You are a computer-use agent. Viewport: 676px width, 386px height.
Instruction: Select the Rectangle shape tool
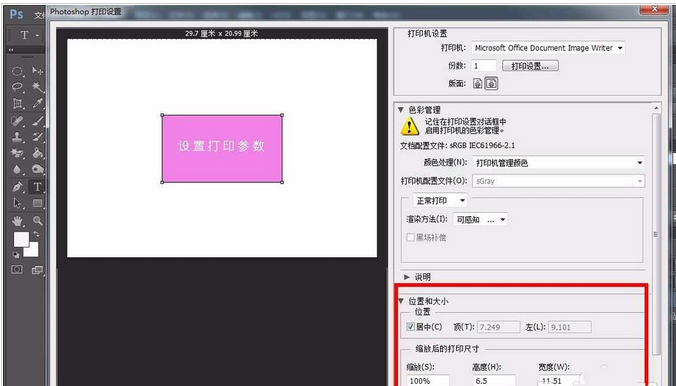[x=38, y=203]
